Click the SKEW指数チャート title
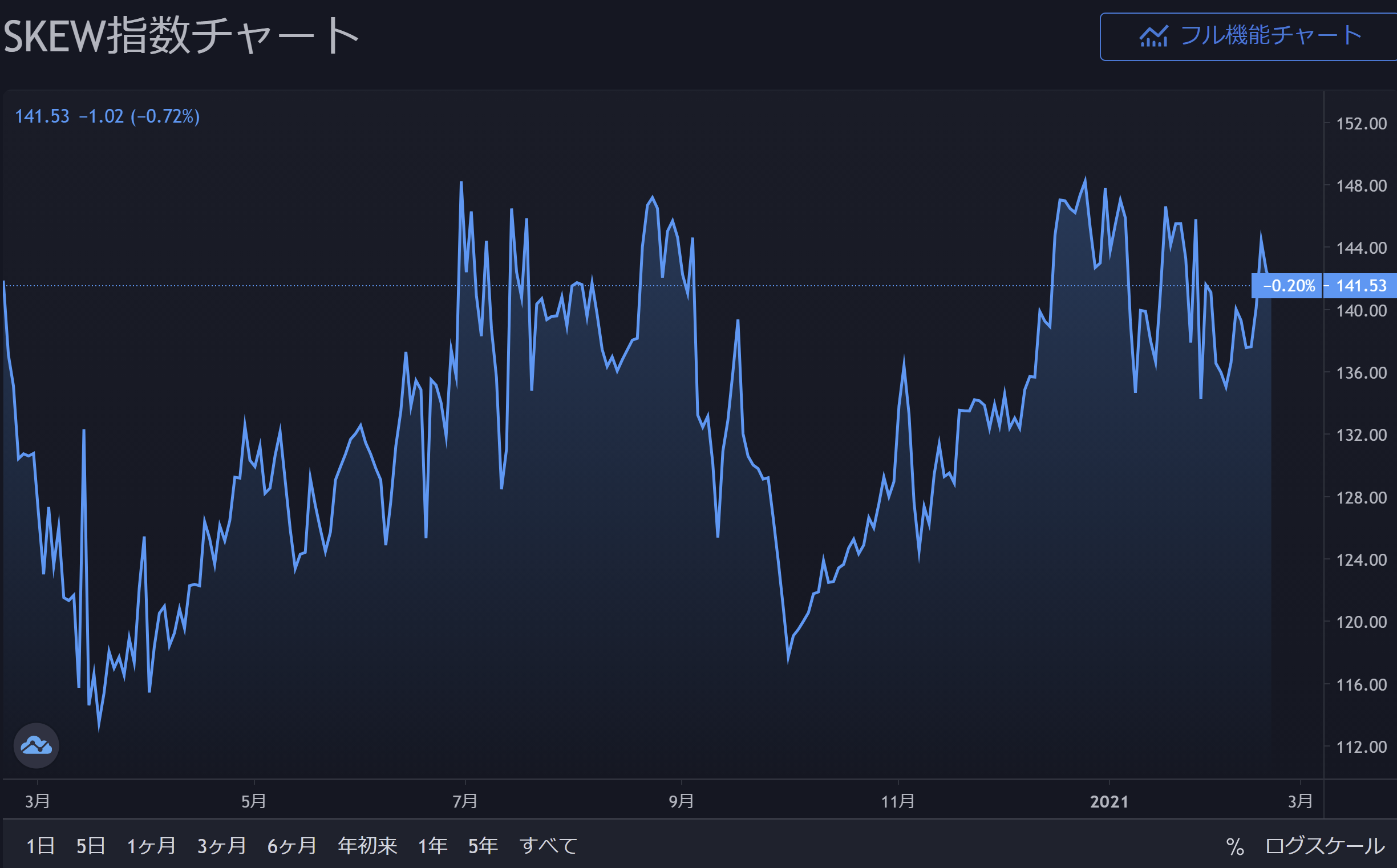 [x=181, y=36]
